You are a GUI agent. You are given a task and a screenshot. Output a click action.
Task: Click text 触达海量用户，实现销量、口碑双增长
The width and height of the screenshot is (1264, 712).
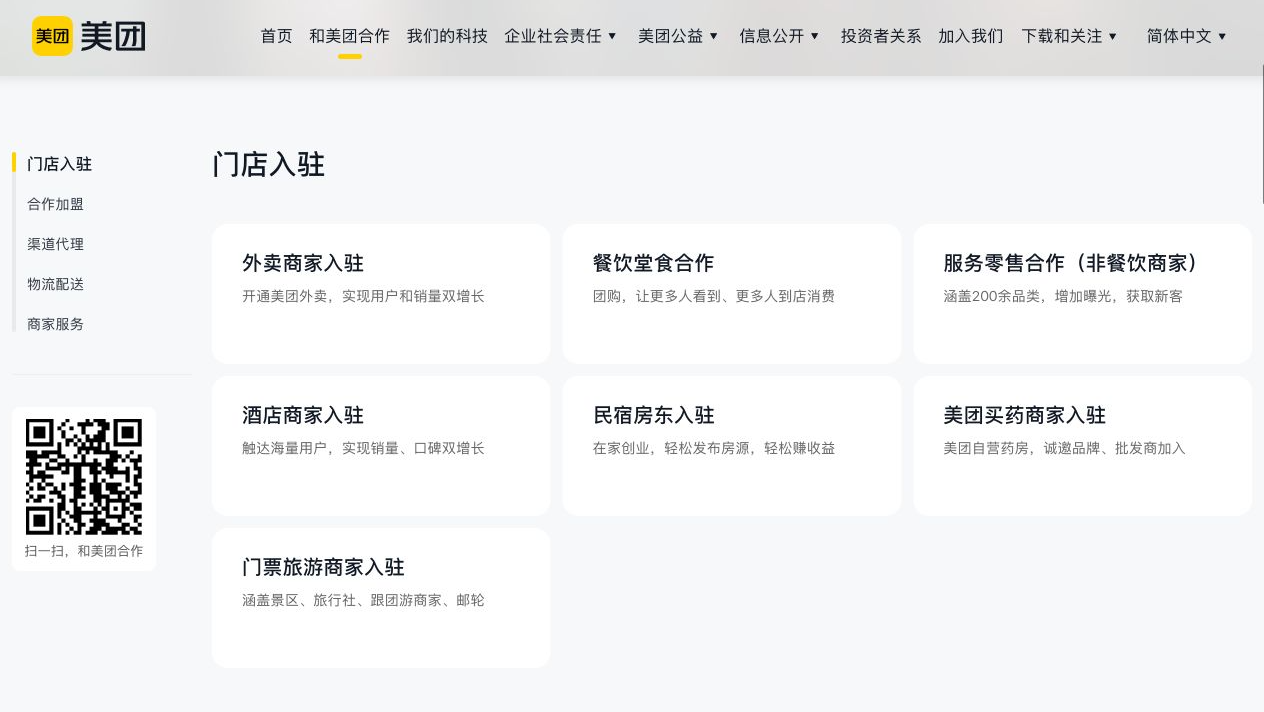pyautogui.click(x=363, y=448)
